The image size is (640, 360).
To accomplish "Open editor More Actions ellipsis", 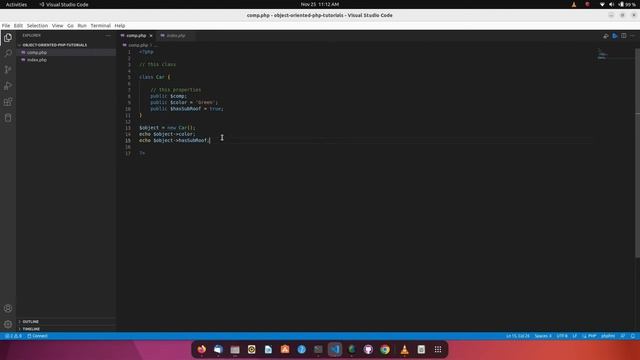I will [x=633, y=36].
